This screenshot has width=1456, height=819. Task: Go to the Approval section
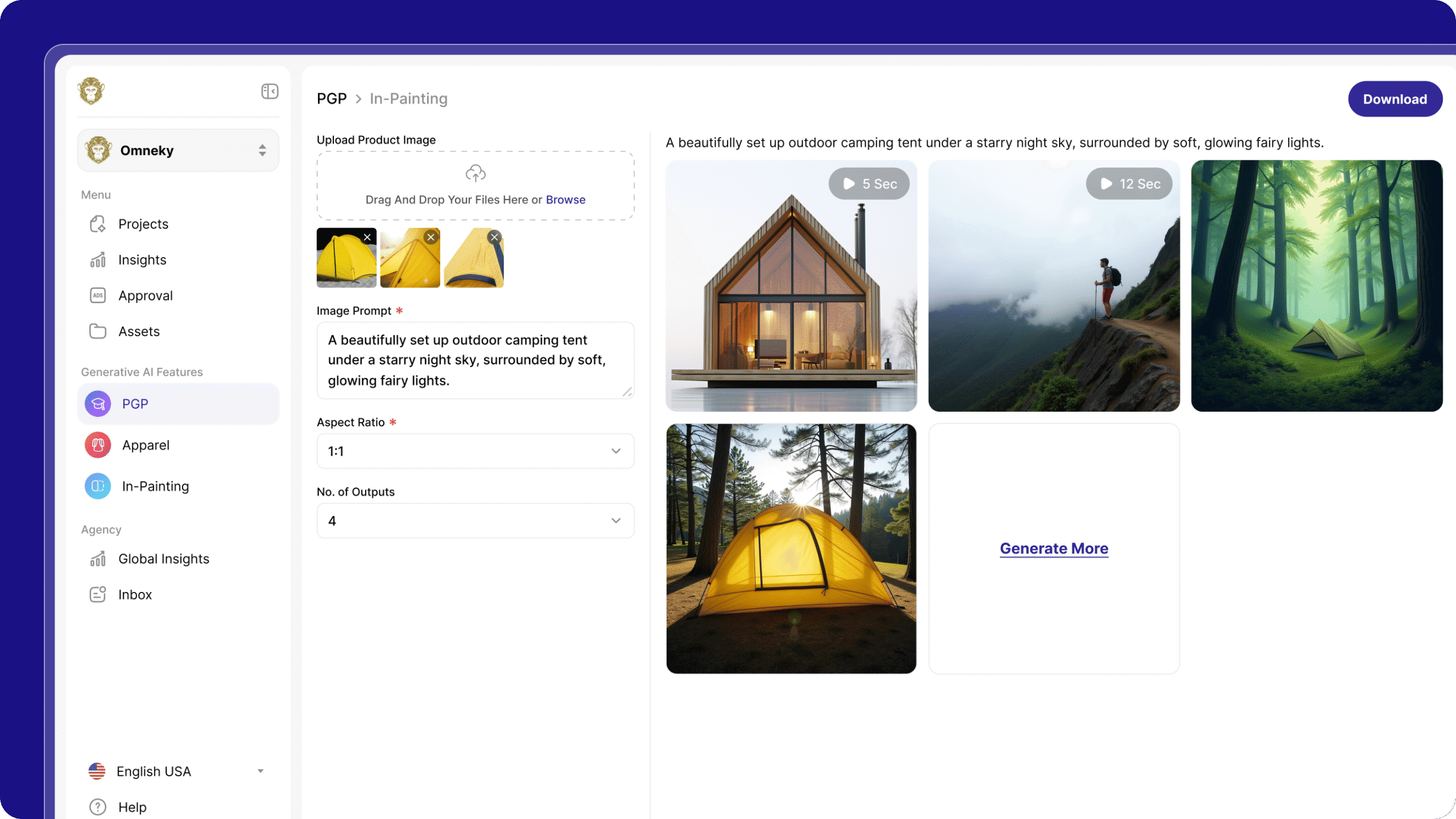(x=145, y=296)
